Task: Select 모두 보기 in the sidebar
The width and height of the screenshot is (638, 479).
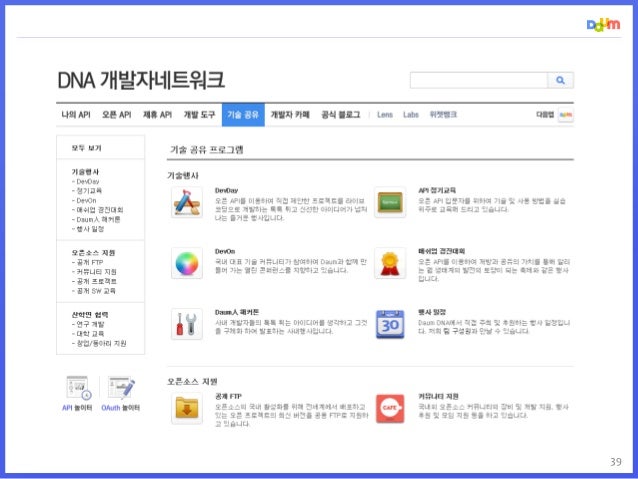Action: point(87,148)
